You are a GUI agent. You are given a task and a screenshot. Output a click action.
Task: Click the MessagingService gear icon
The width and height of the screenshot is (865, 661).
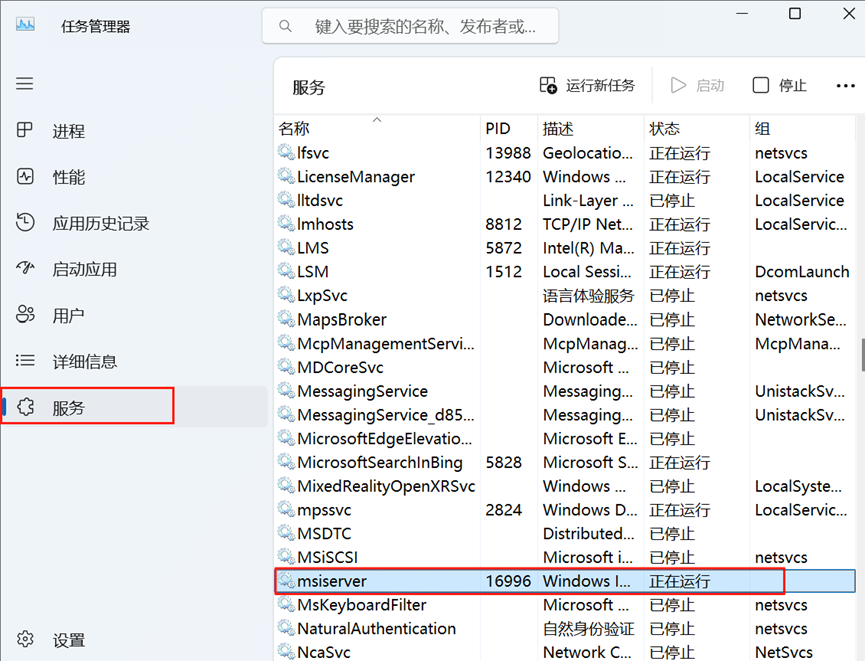coord(286,390)
